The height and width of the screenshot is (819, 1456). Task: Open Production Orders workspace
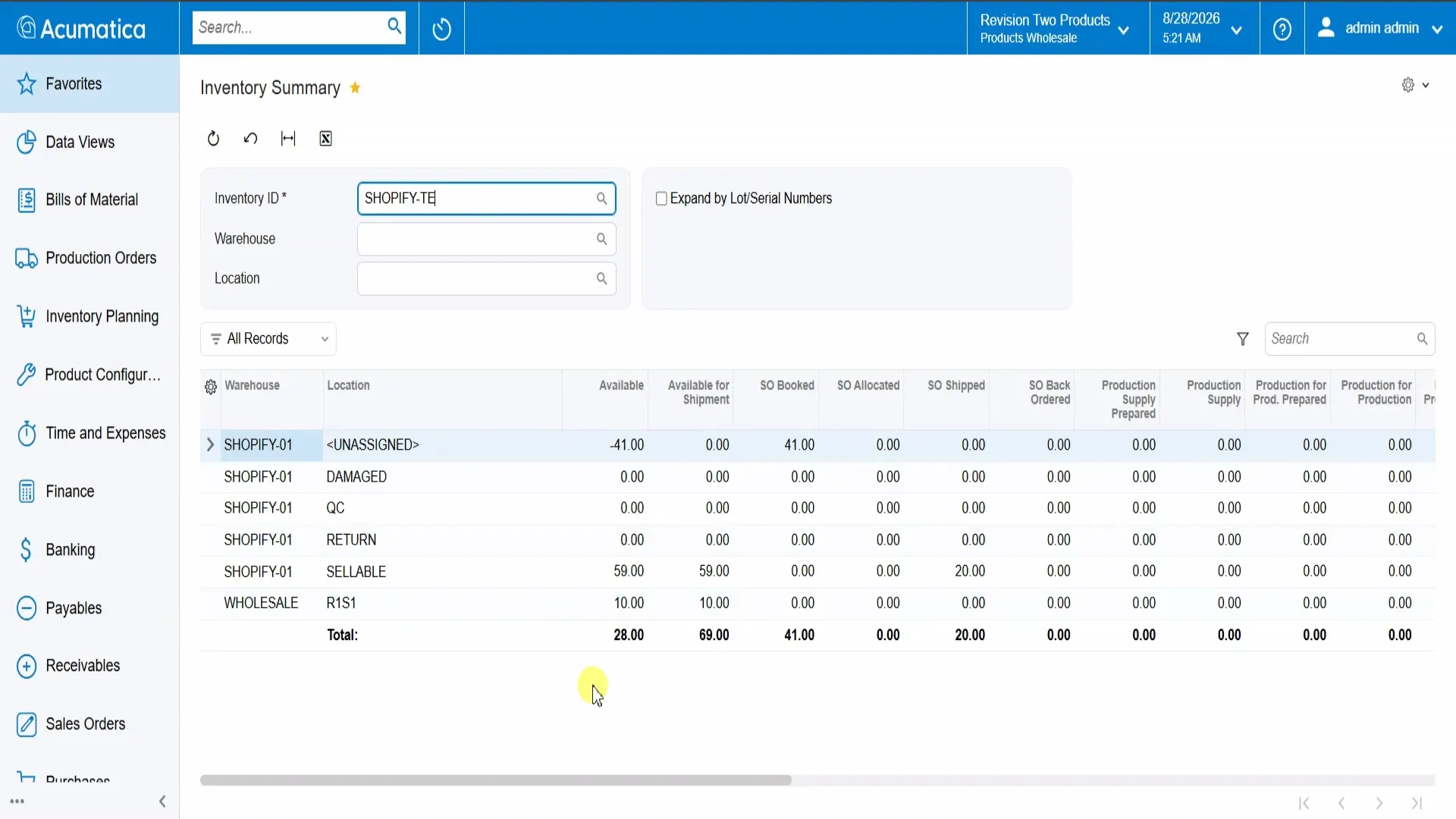click(x=89, y=258)
